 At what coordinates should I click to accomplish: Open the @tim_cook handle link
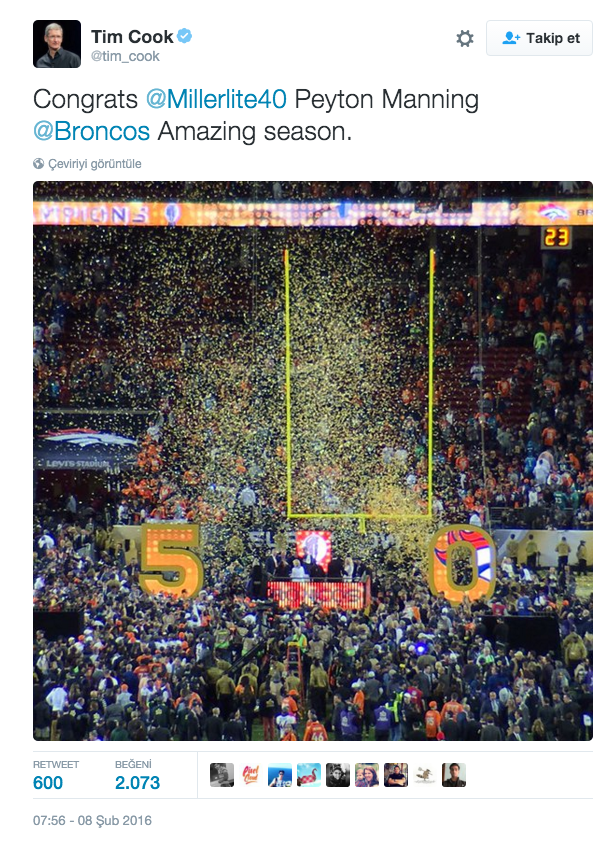(125, 57)
